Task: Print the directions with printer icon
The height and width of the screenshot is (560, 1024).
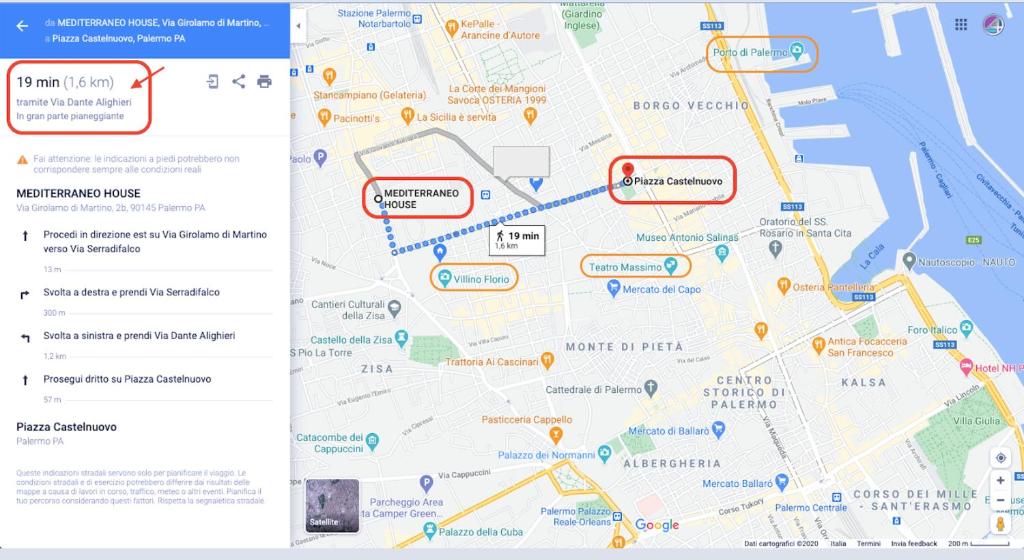Action: click(x=264, y=82)
